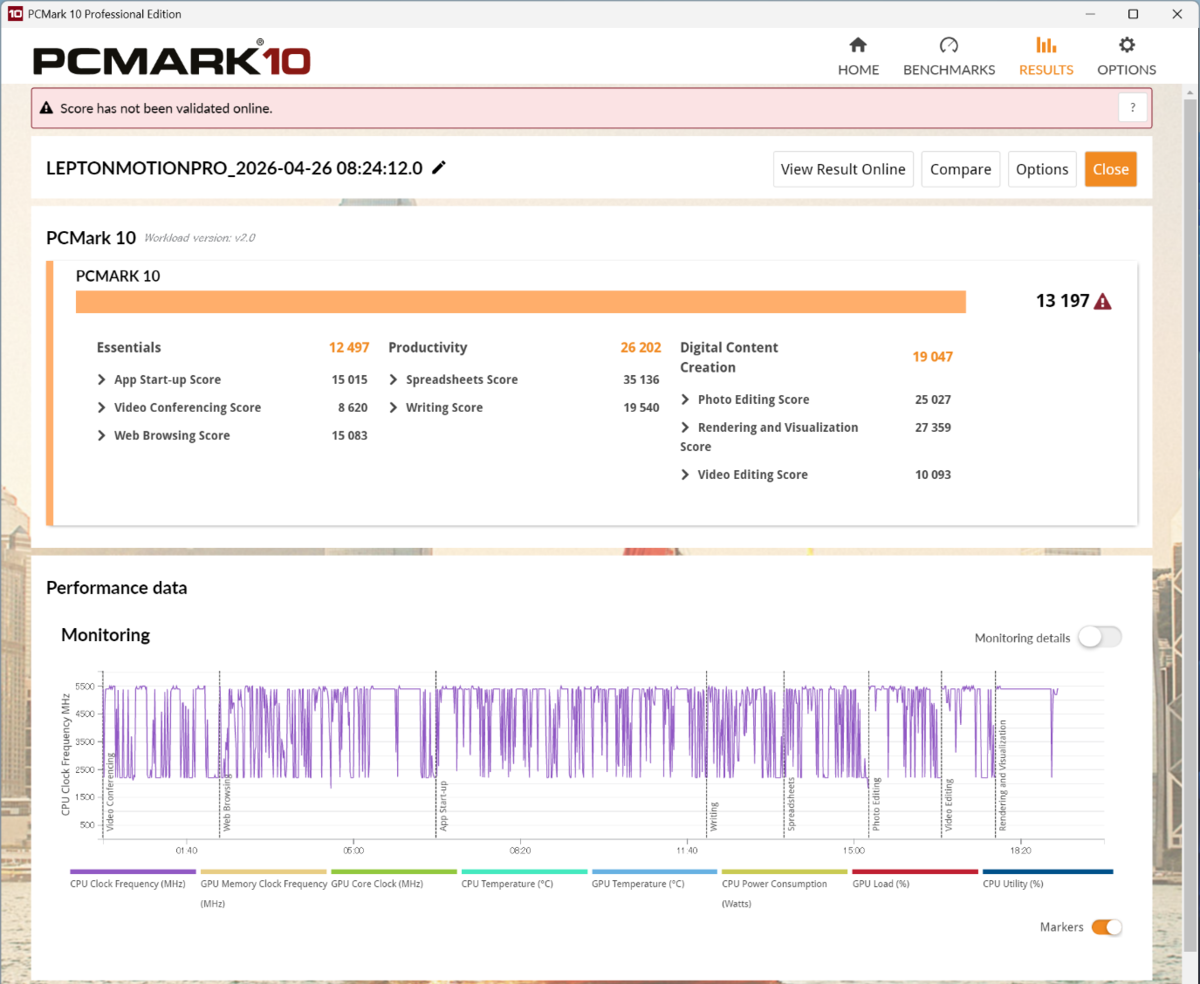
Task: Click Digital Content Creation score 19 047
Action: click(932, 357)
